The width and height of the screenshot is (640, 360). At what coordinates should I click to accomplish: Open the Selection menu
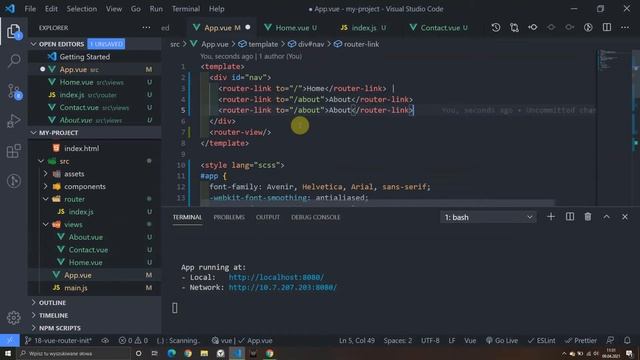pos(82,9)
